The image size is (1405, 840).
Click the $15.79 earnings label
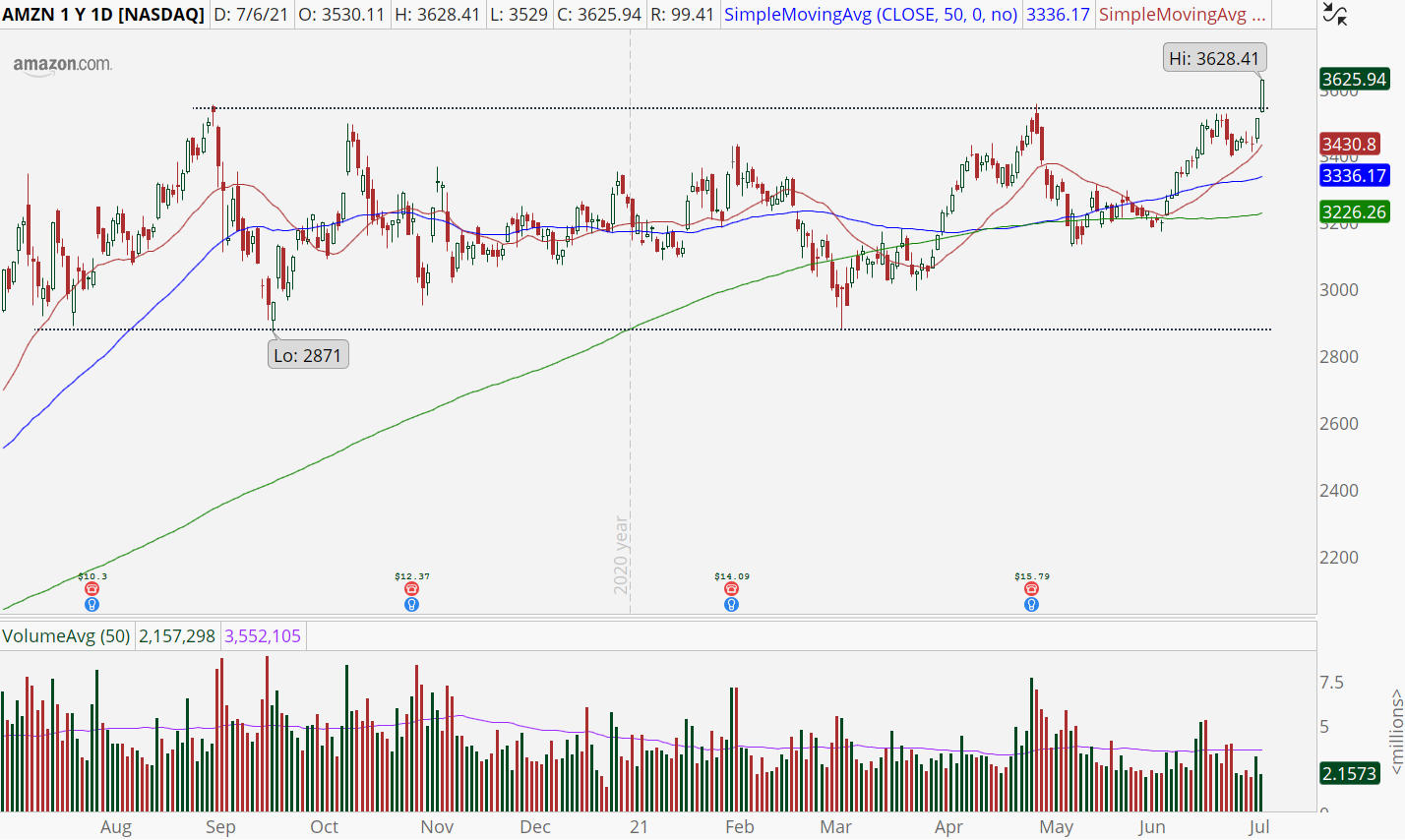click(x=1032, y=576)
